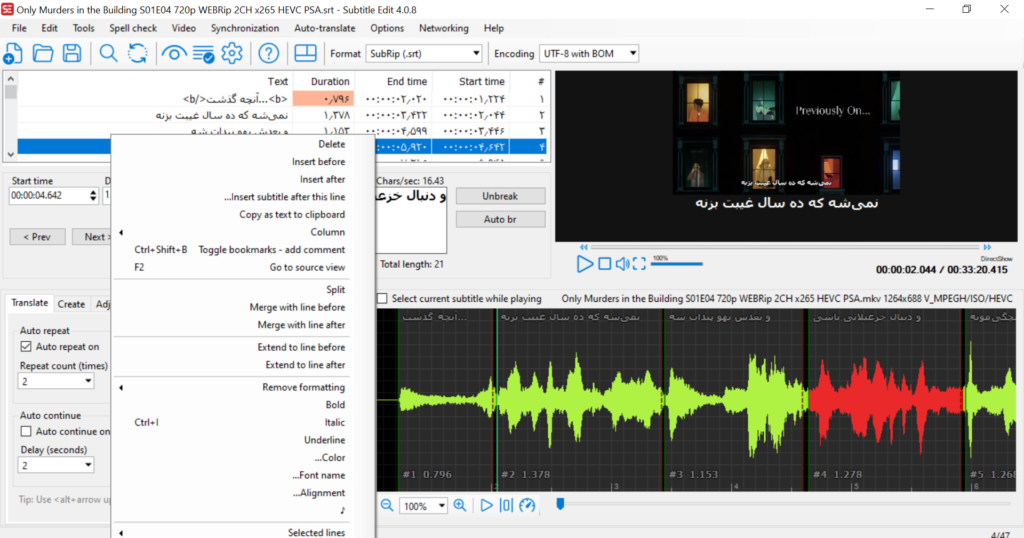The width and height of the screenshot is (1024, 538).
Task: Save the subtitle using the floppy disk icon
Action: [x=72, y=53]
